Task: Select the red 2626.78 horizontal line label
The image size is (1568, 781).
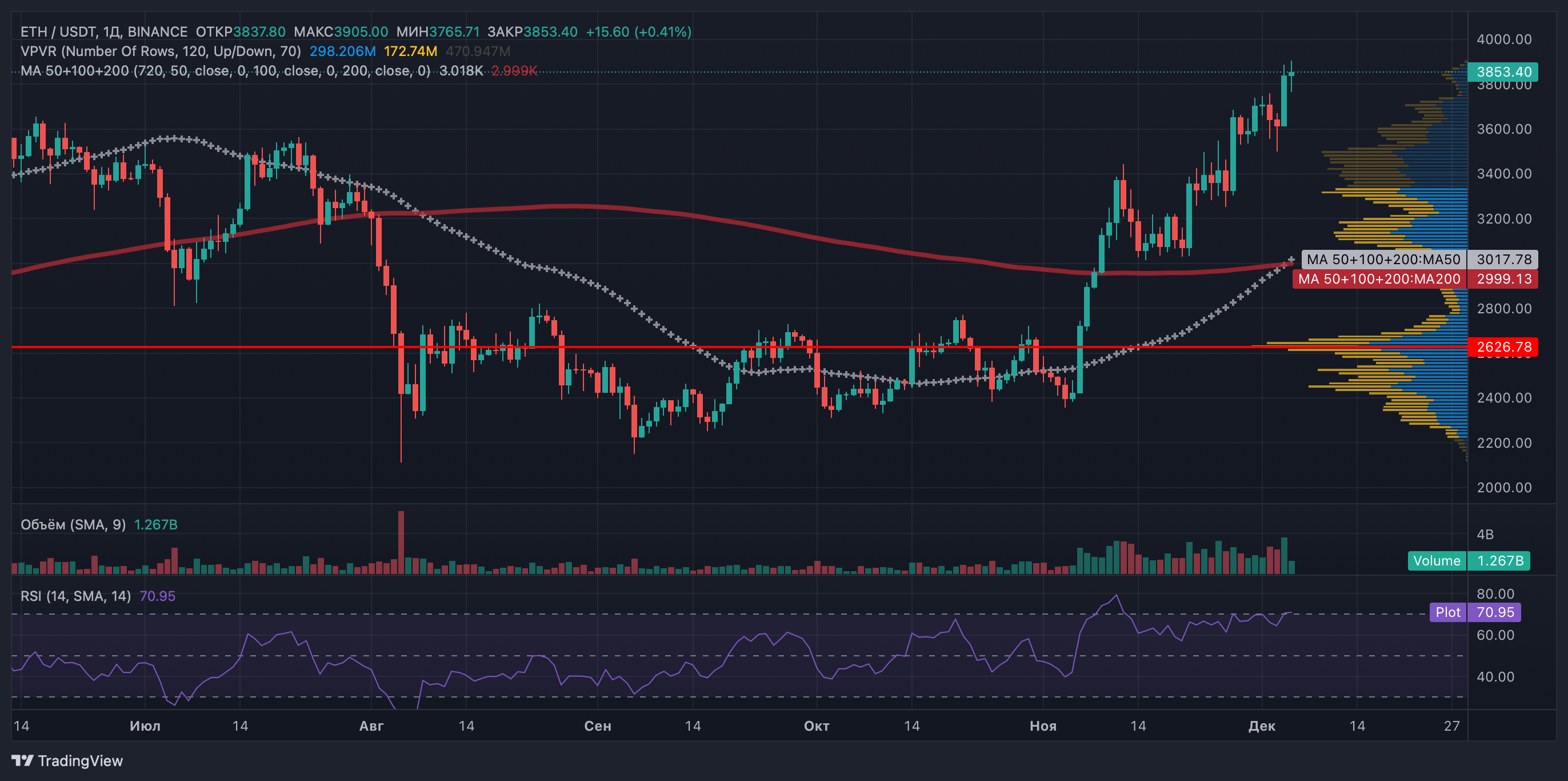Action: [1502, 347]
